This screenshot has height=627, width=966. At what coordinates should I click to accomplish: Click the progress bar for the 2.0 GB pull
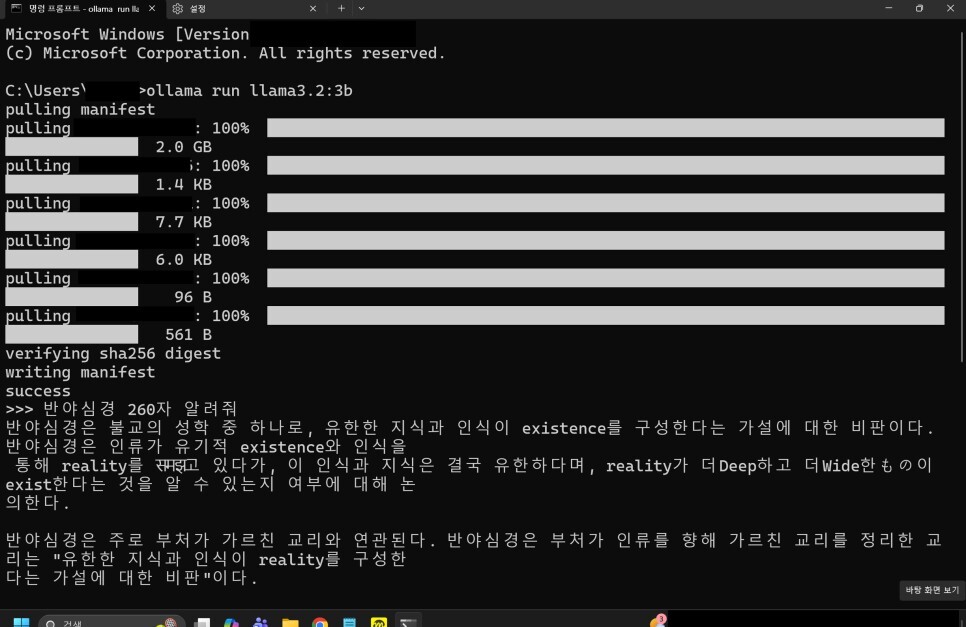tap(606, 128)
